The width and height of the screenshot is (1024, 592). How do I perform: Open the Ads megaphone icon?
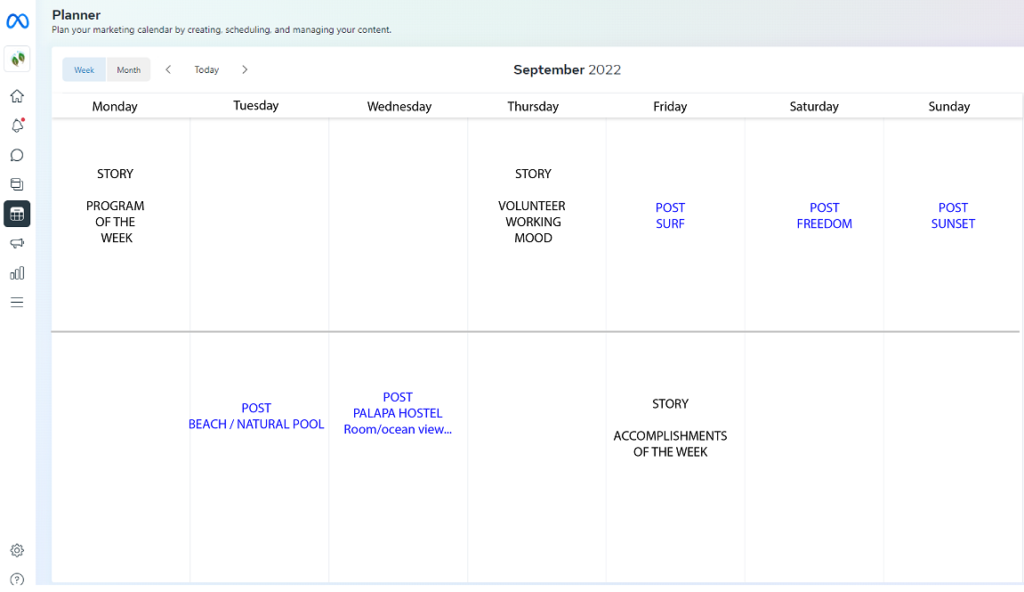pyautogui.click(x=17, y=243)
